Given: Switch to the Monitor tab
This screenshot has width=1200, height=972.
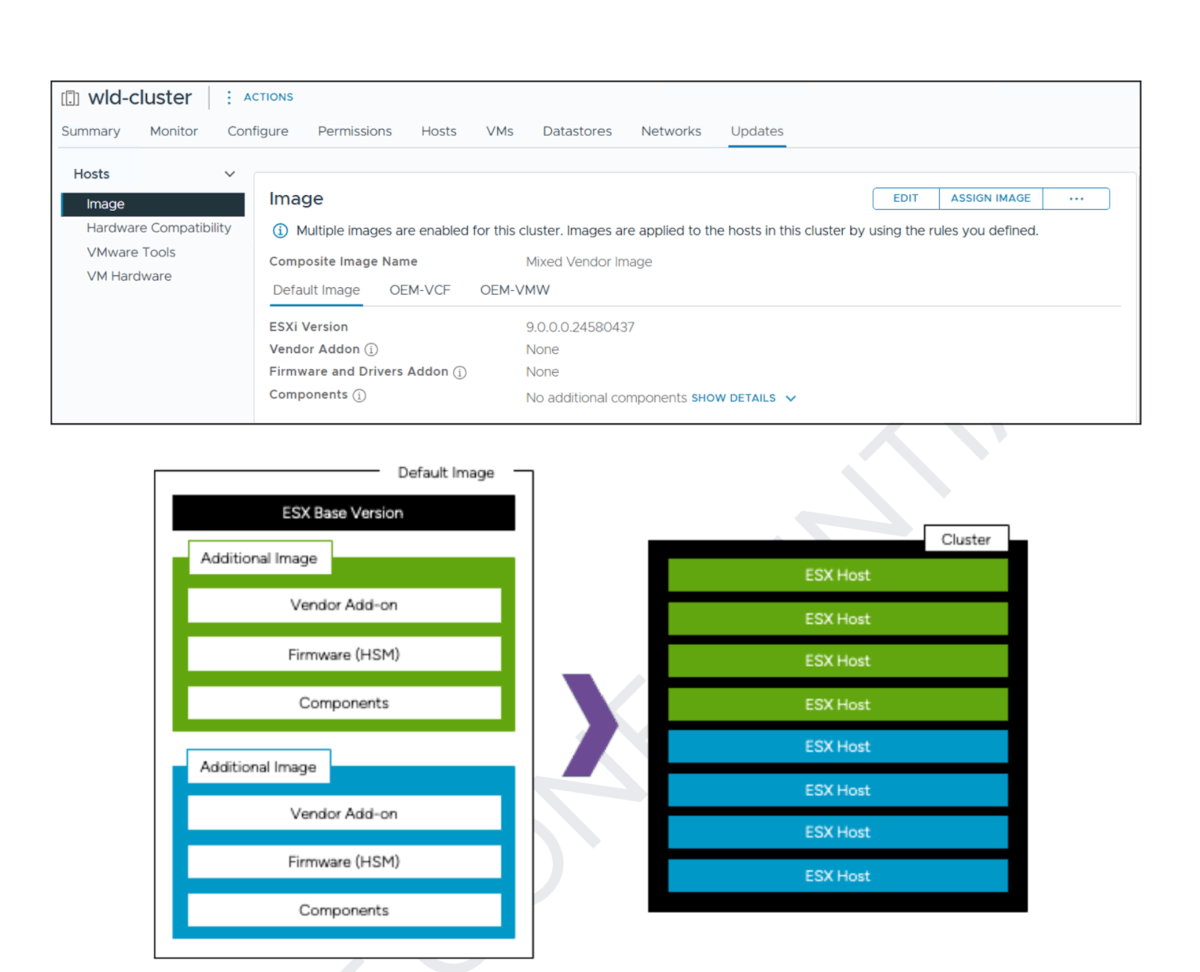Looking at the screenshot, I should [174, 131].
